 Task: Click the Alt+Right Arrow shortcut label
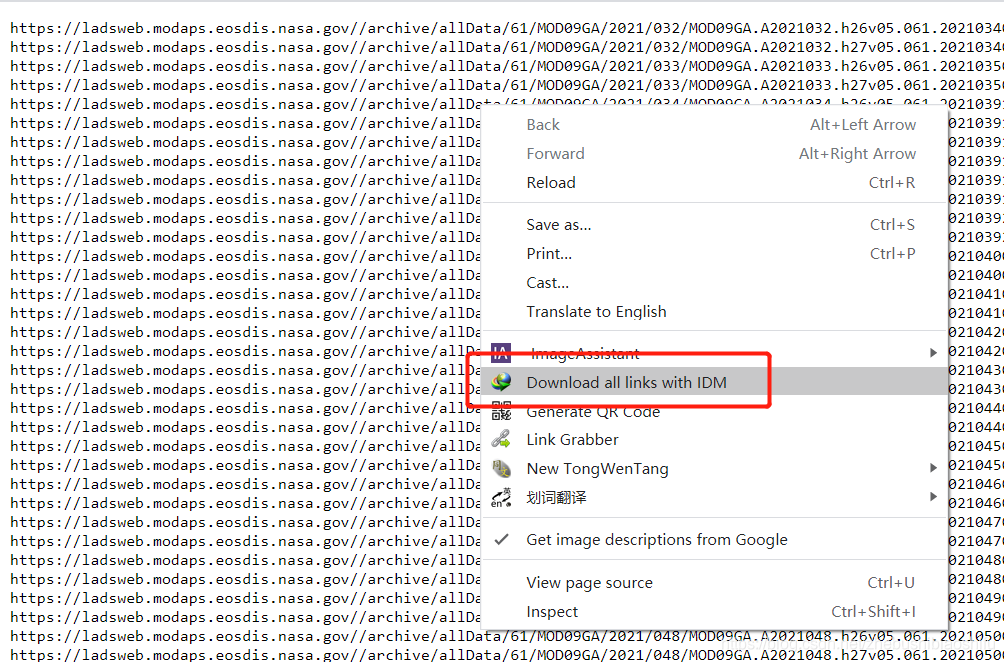[857, 154]
